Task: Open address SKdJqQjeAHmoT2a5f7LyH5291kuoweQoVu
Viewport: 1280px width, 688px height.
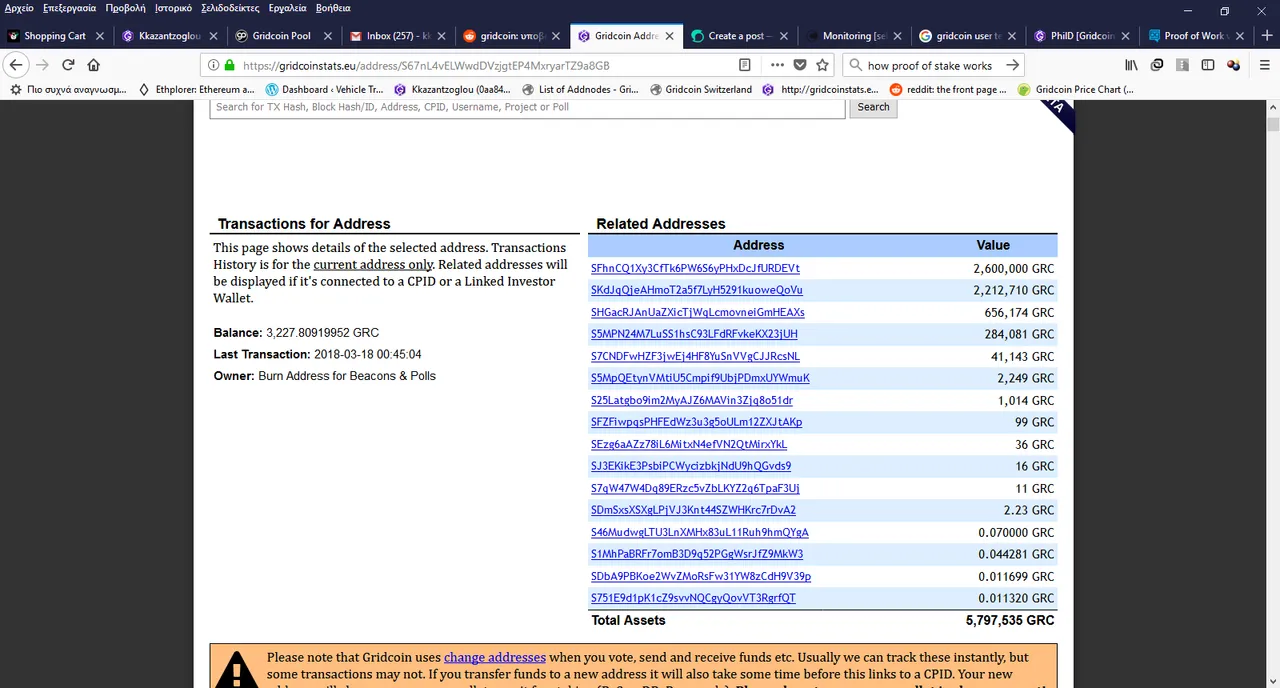Action: pos(697,290)
